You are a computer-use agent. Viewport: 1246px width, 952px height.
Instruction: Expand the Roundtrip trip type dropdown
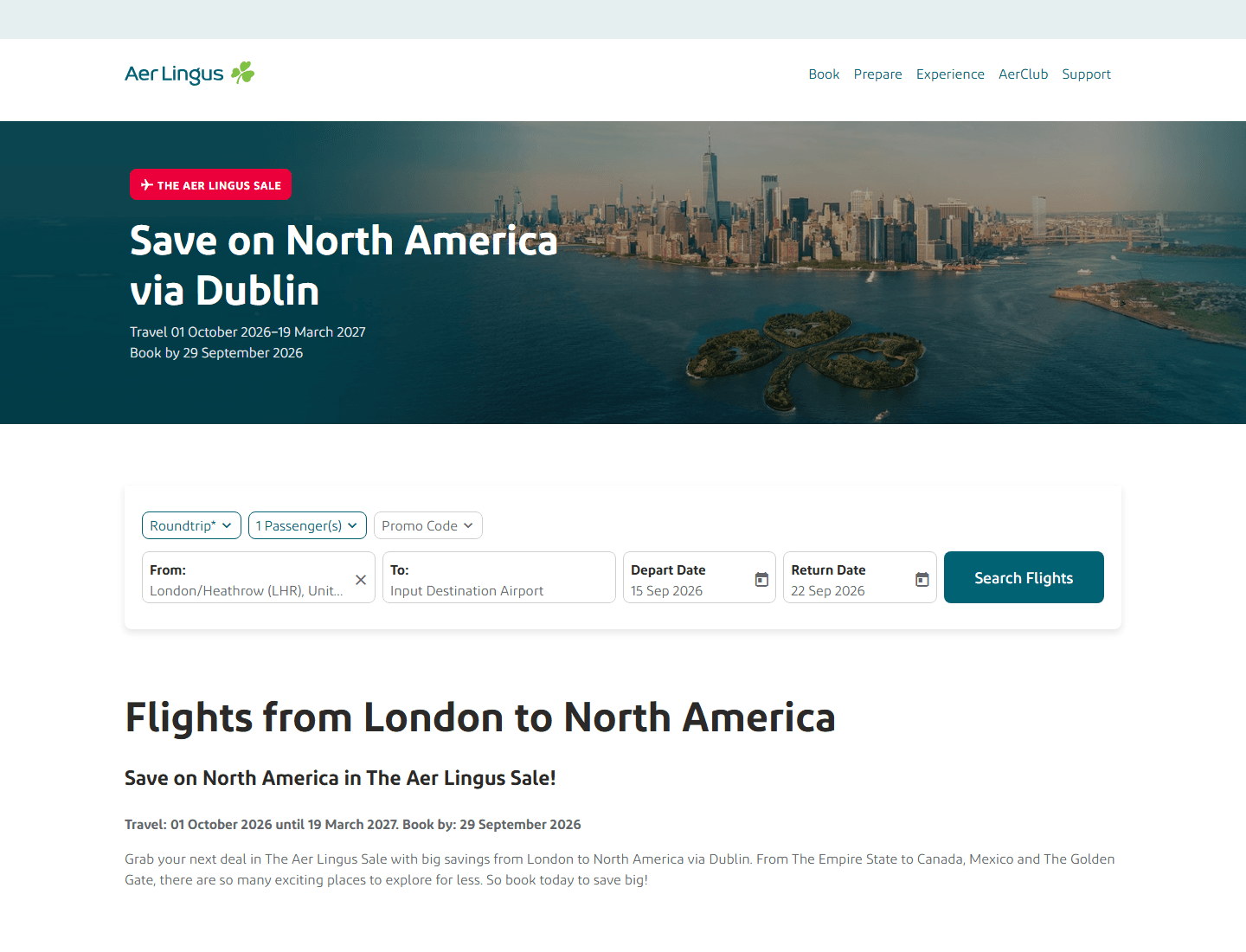point(191,525)
